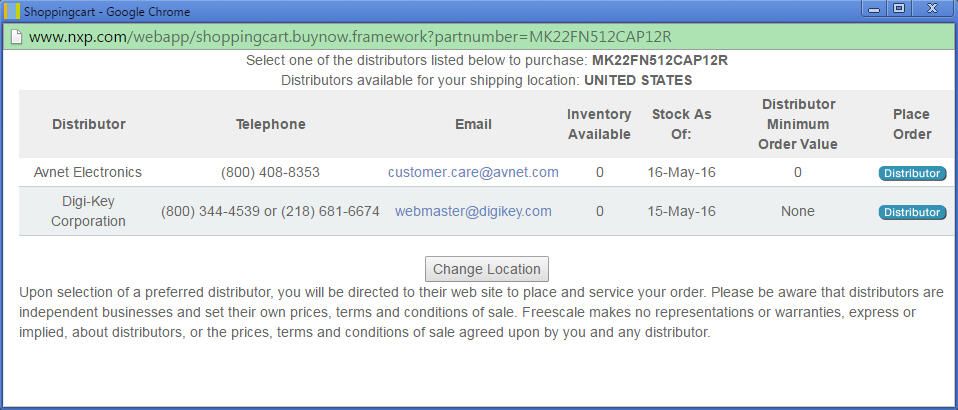Click the page icon beside the URL

click(15, 37)
